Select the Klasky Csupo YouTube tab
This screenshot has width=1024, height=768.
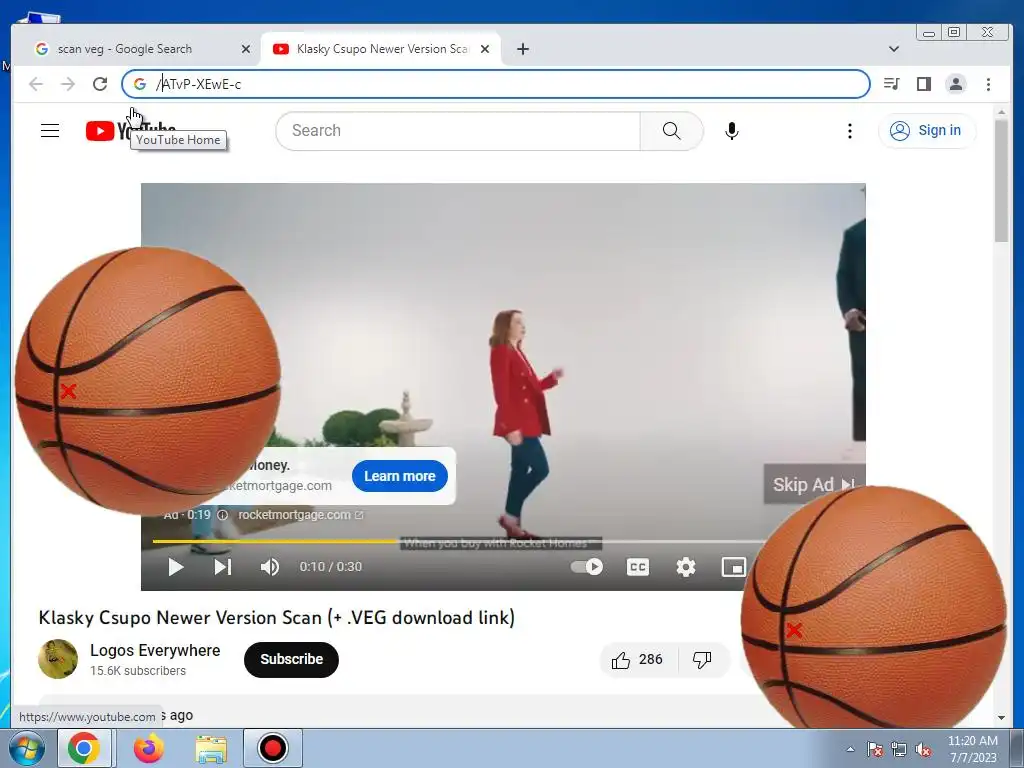[x=381, y=49]
